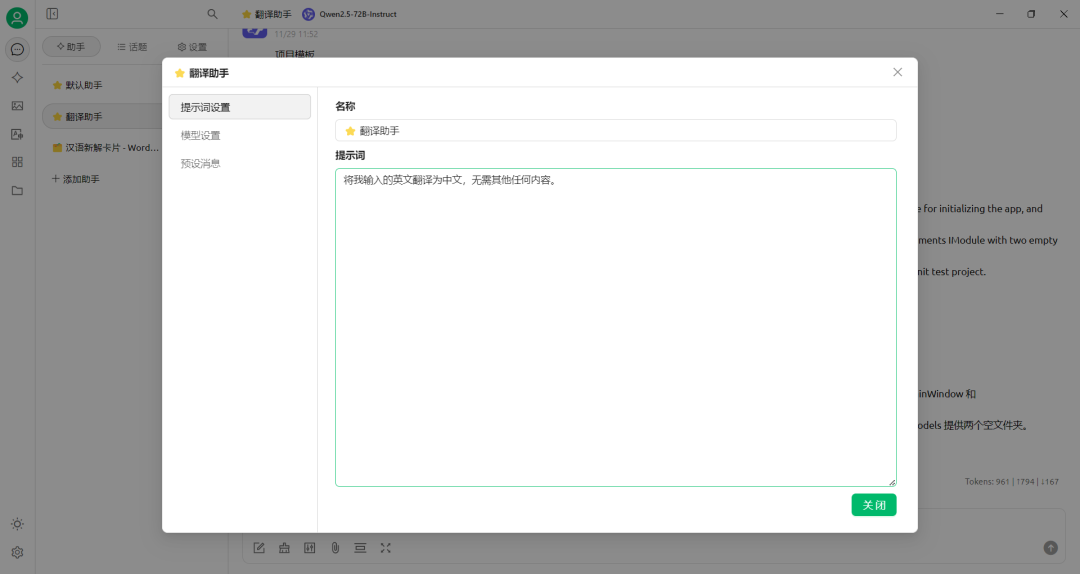Close the 翻译助手 dialog with X

(897, 72)
